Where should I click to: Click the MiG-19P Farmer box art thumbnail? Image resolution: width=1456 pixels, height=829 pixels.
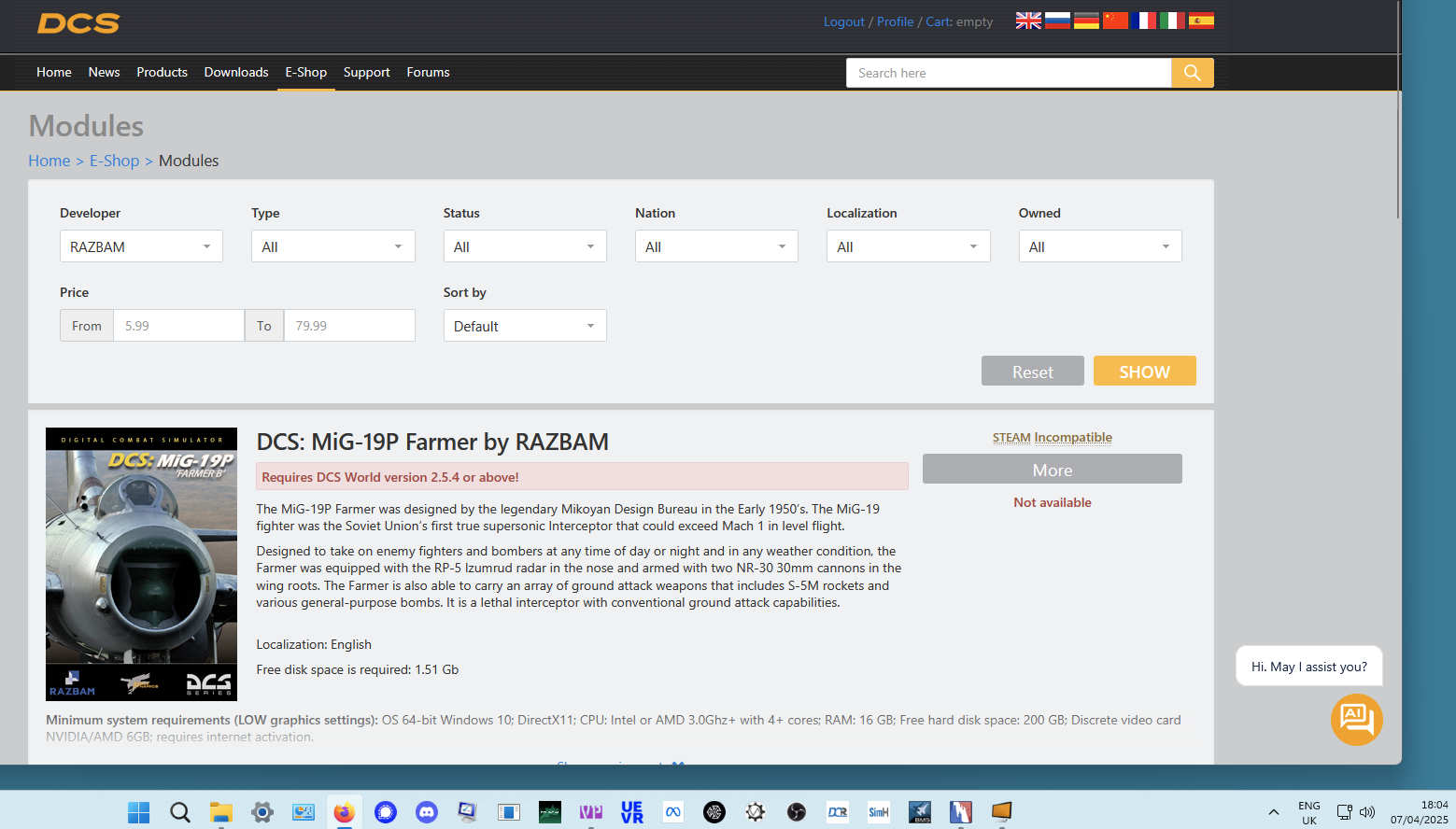pos(141,564)
